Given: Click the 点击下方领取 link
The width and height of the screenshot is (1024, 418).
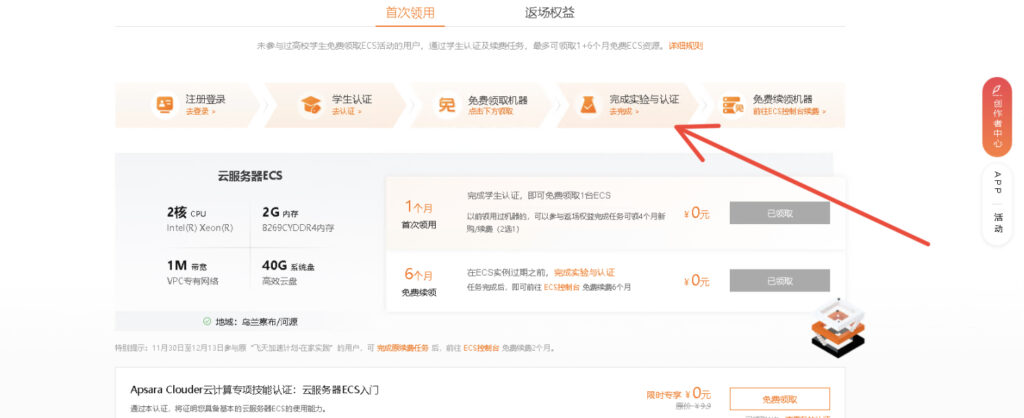Looking at the screenshot, I should coord(490,112).
